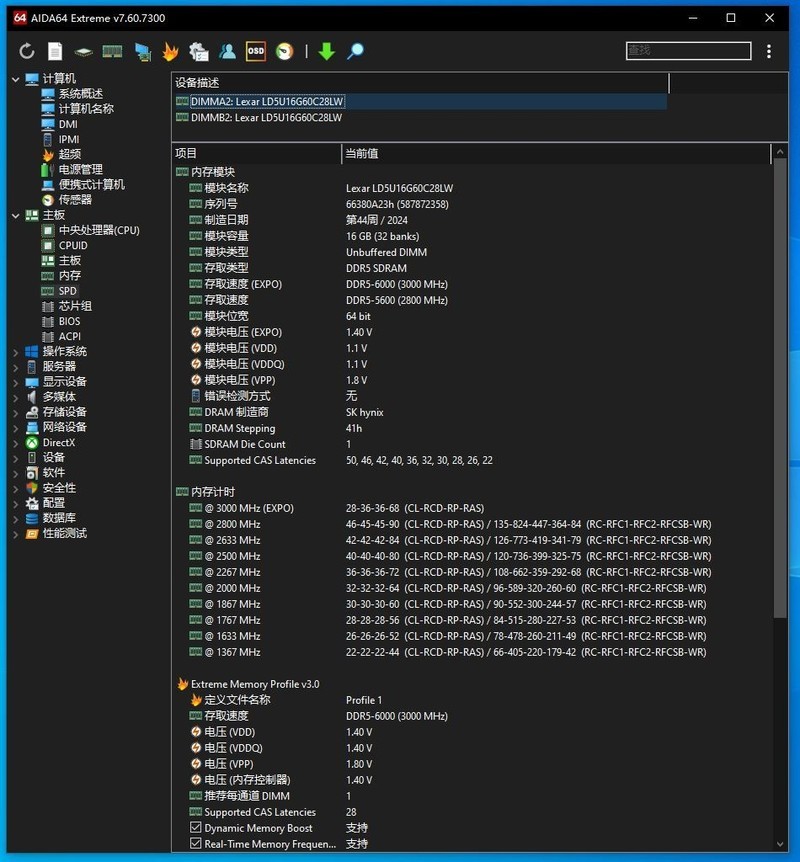The width and height of the screenshot is (800, 862).
Task: Click the 查找 search input field
Action: pyautogui.click(x=687, y=51)
